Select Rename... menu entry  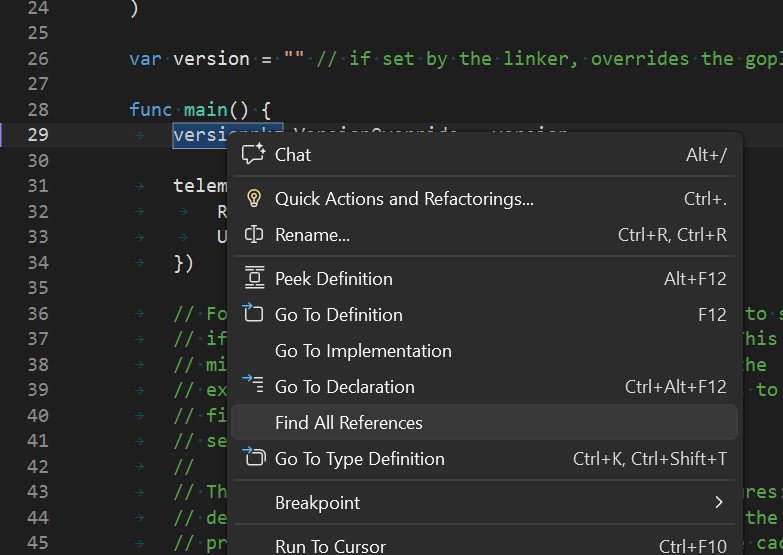(484, 235)
